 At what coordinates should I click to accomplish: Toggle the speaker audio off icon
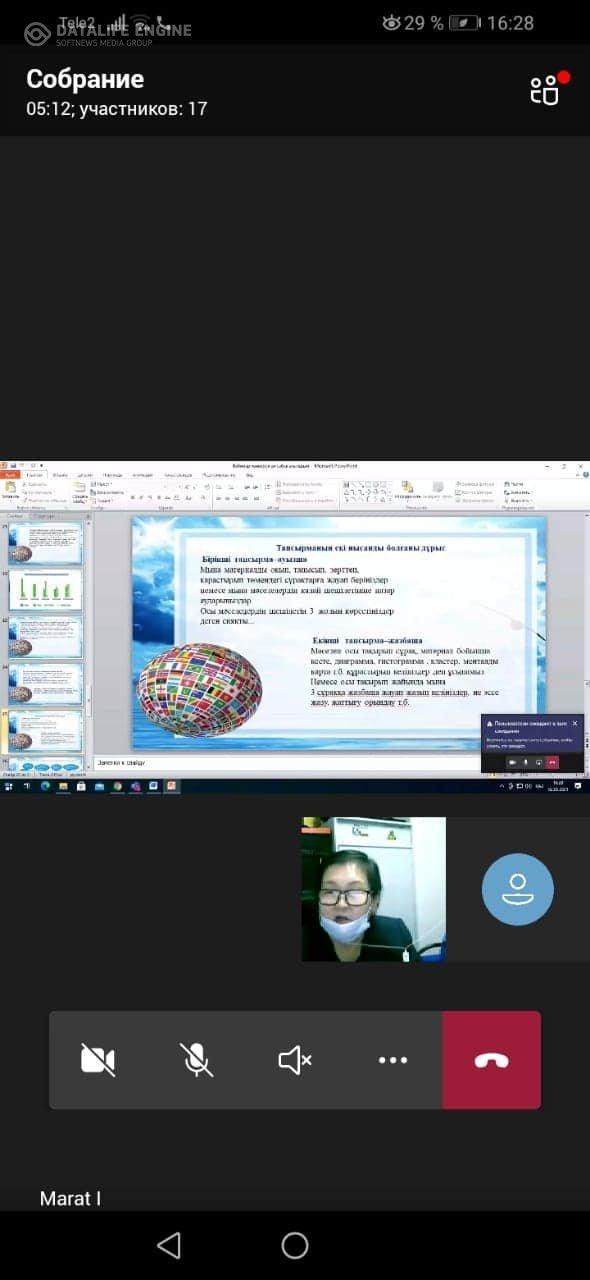[x=294, y=1060]
